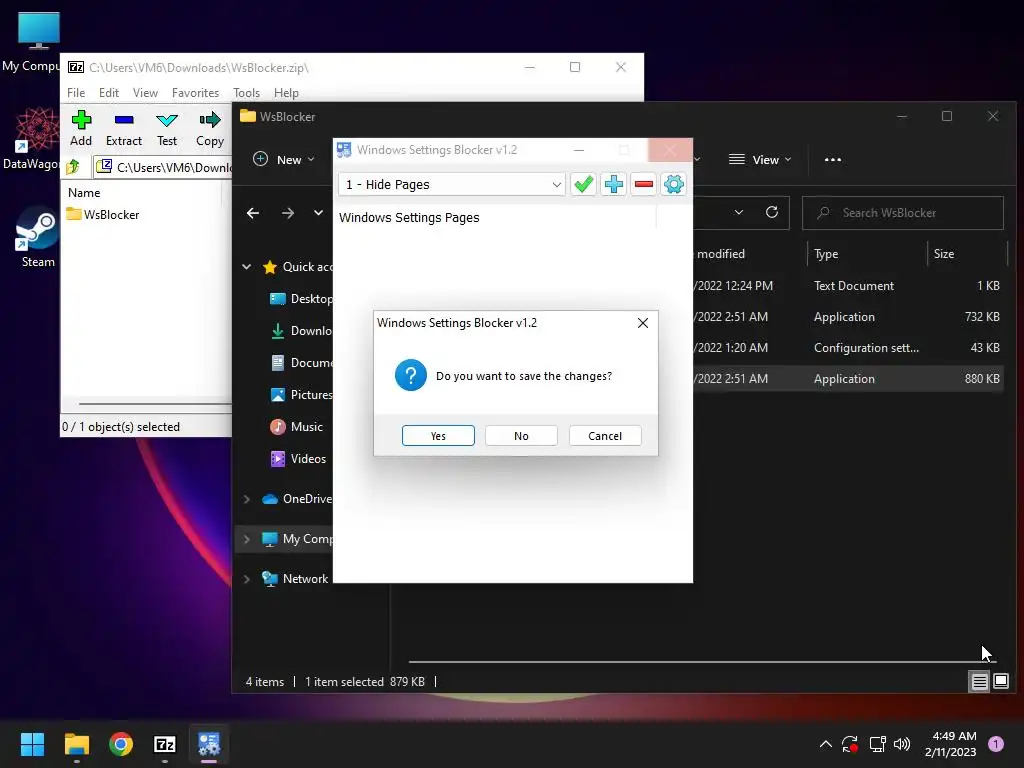Viewport: 1024px width, 768px height.
Task: Open the My Computer desktop icon
Action: (x=31, y=42)
